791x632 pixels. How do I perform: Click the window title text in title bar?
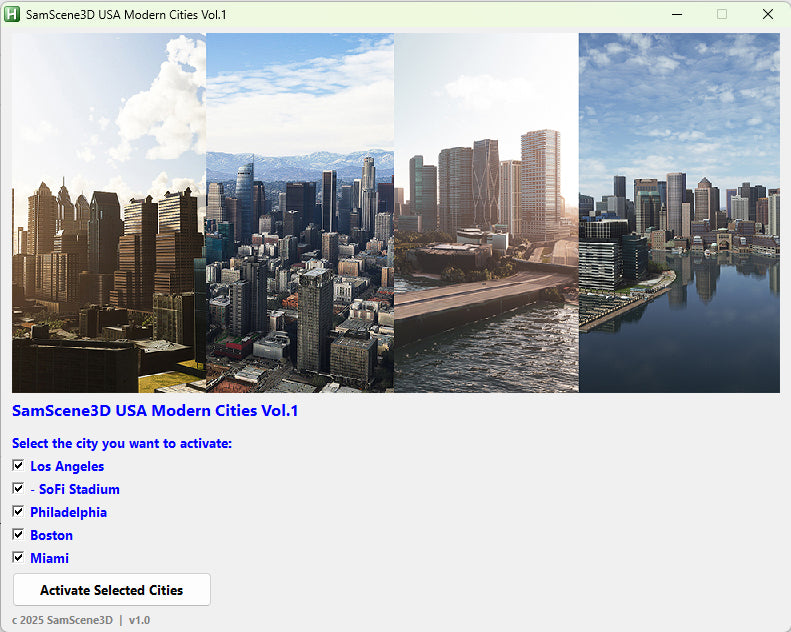coord(126,15)
